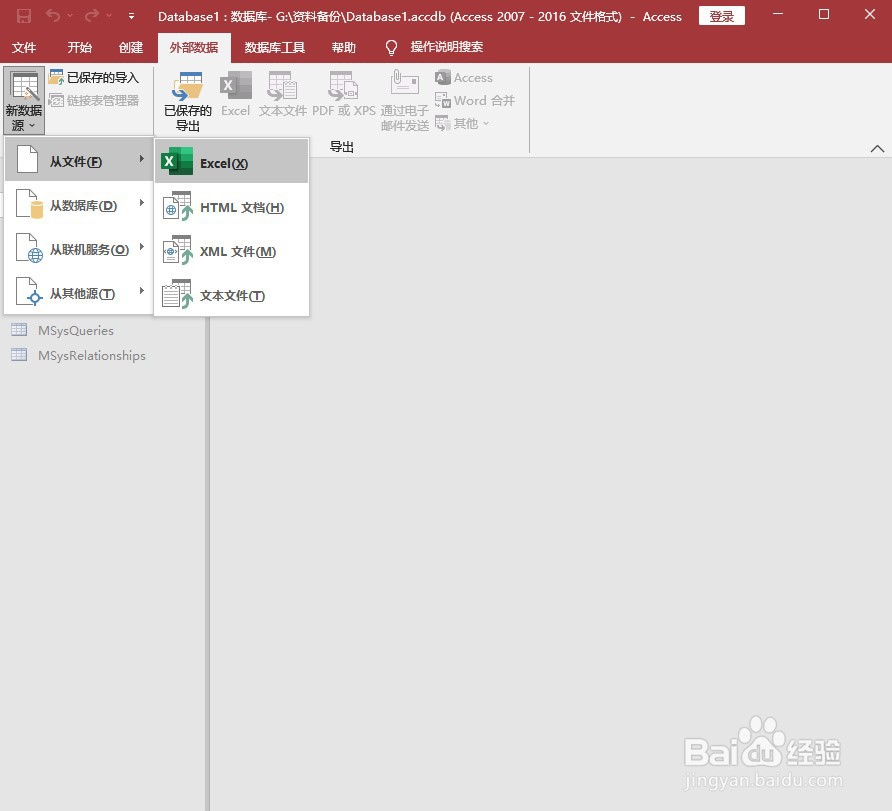Click the Redo arrow icon
This screenshot has height=811, width=892.
(x=91, y=16)
